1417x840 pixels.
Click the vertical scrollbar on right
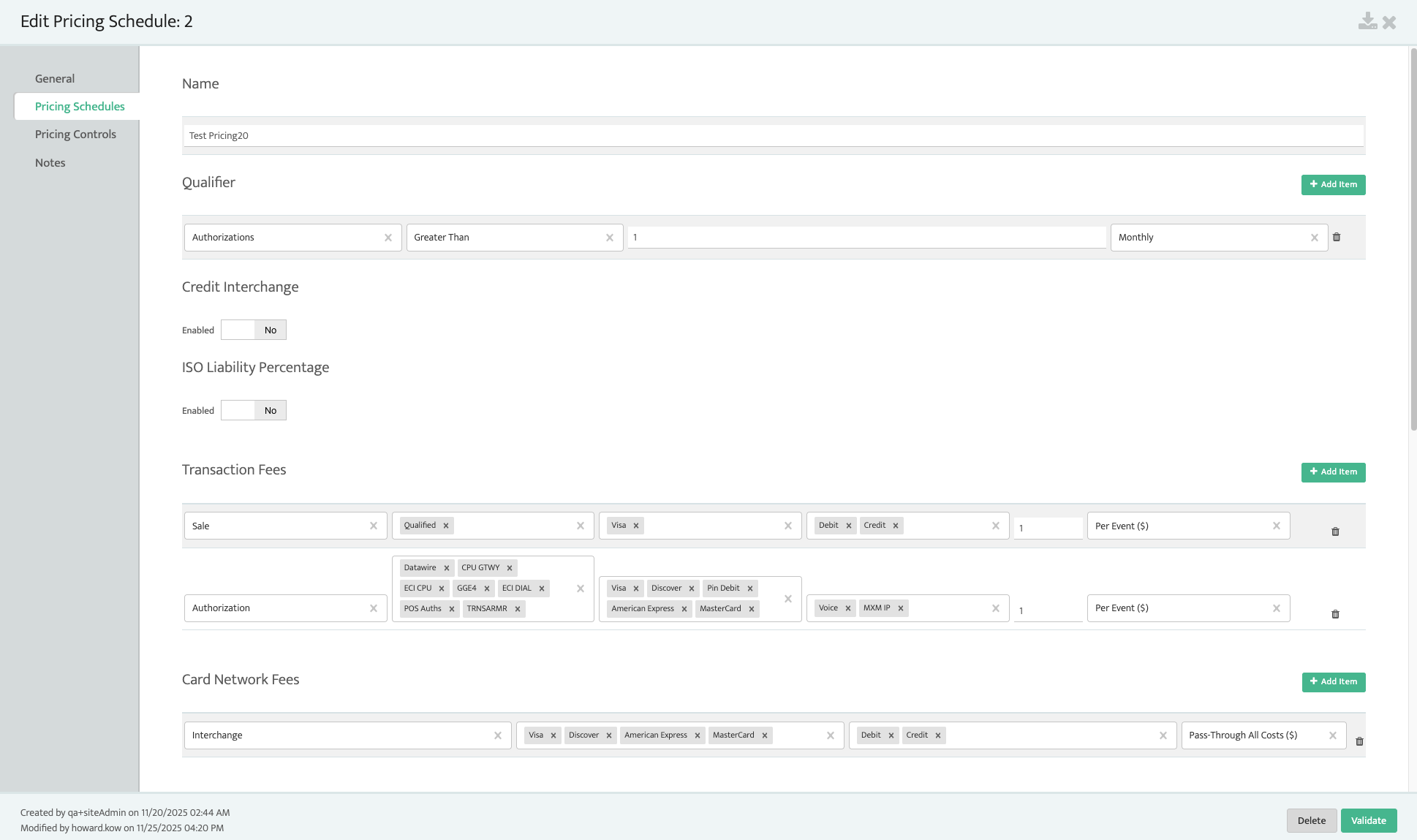coord(1413,241)
